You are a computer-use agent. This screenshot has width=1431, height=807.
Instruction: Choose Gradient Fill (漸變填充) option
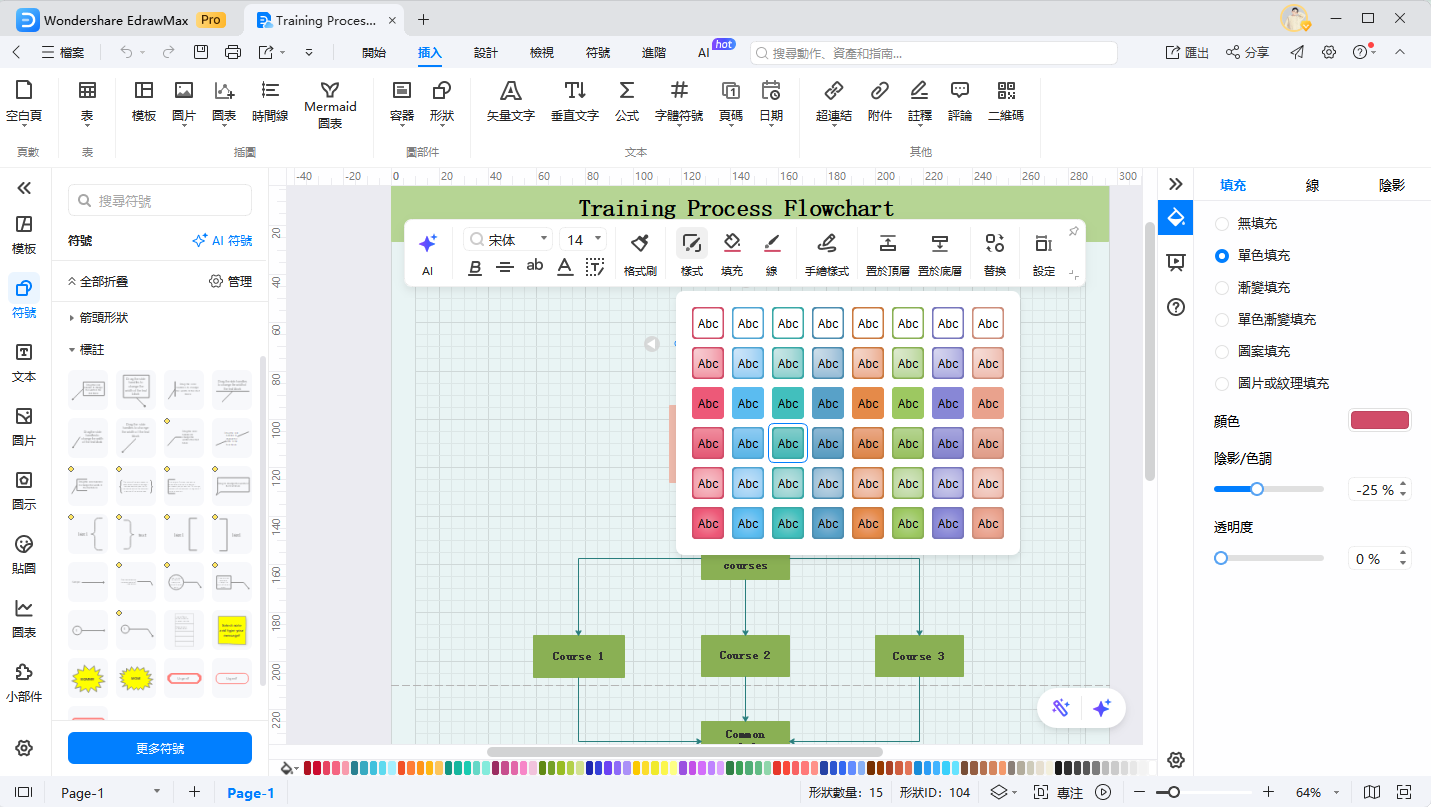1222,288
